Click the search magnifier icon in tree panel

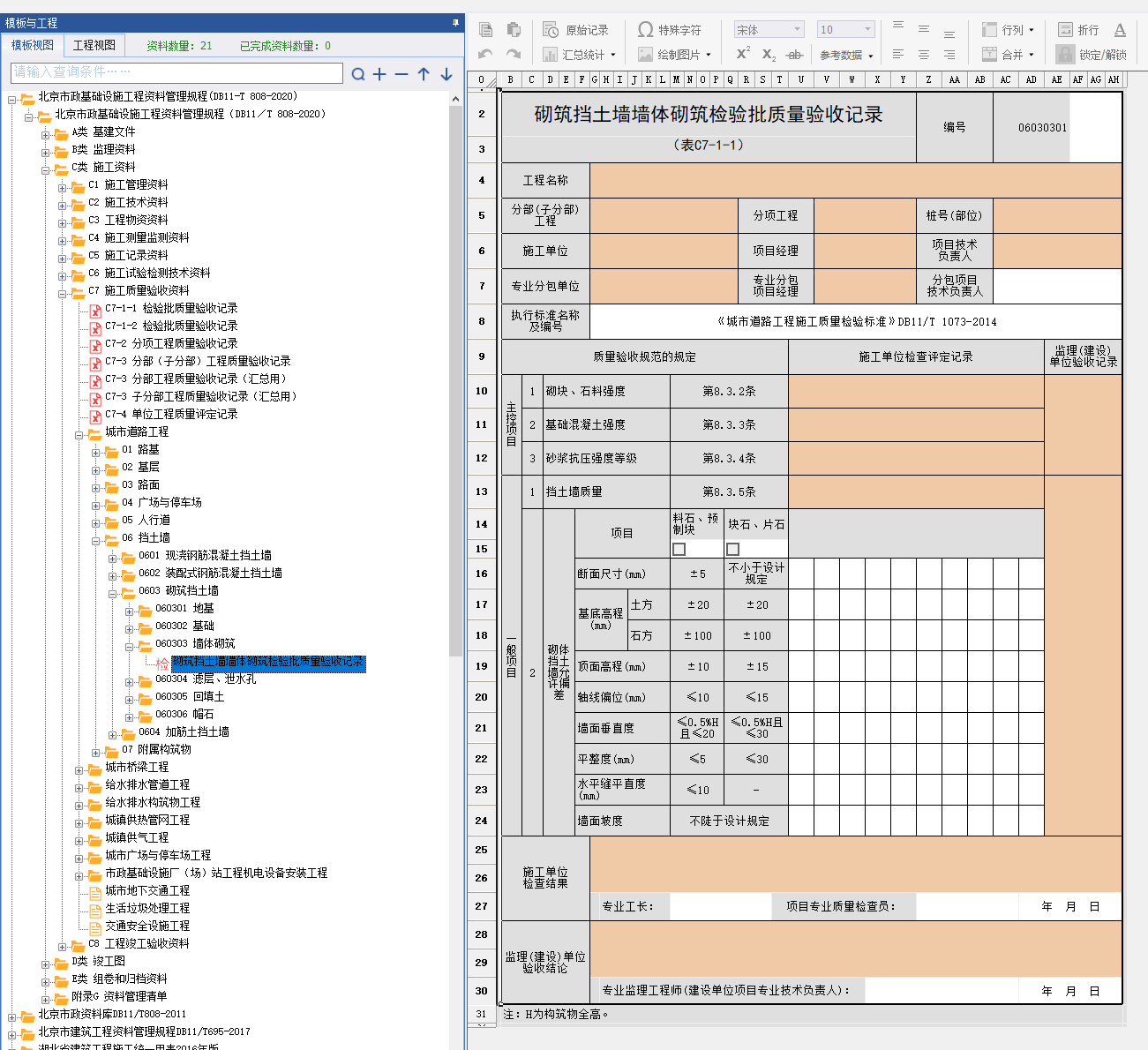pos(358,74)
